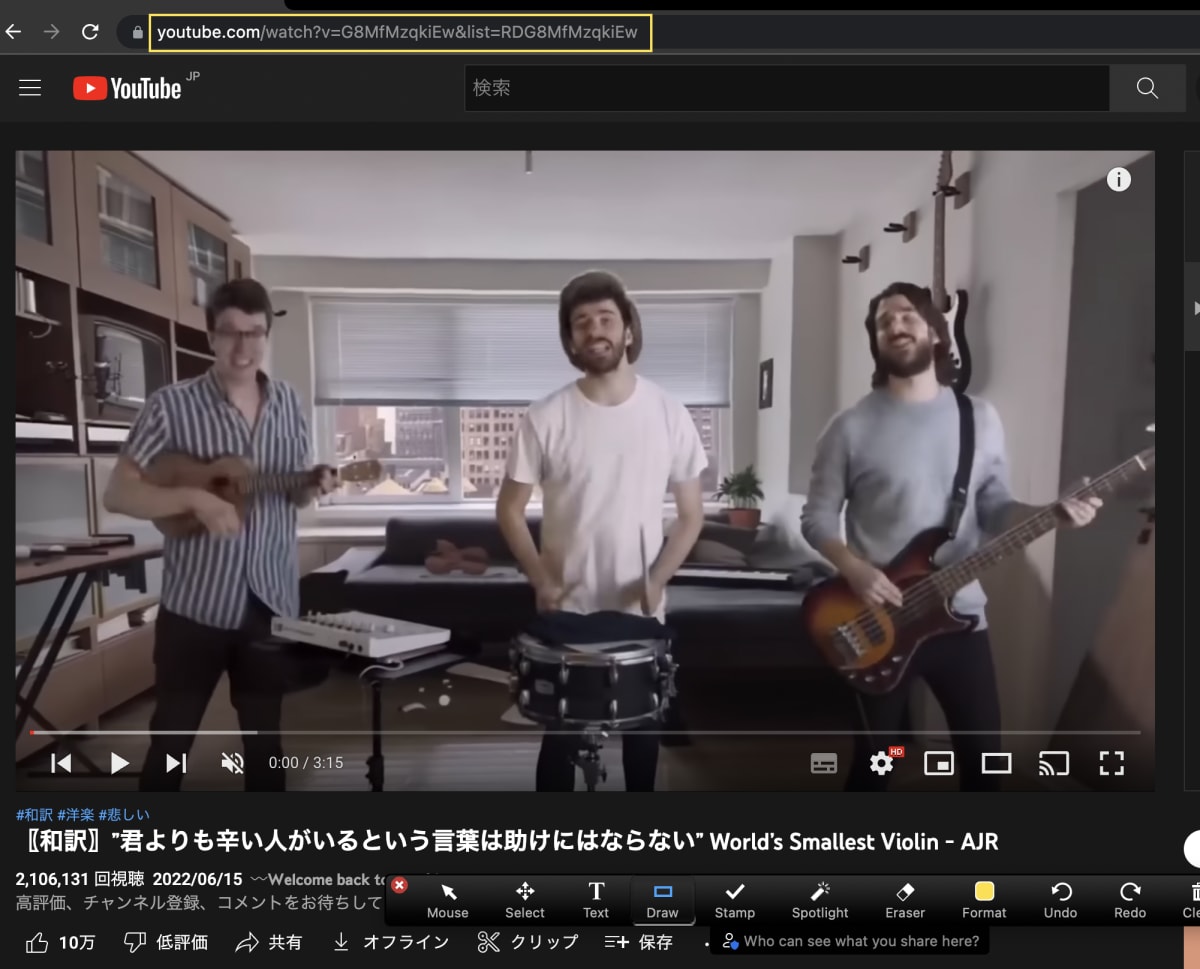Viewport: 1200px width, 969px height.
Task: Click the 2,106,131 回視聴 view count
Action: (79, 879)
